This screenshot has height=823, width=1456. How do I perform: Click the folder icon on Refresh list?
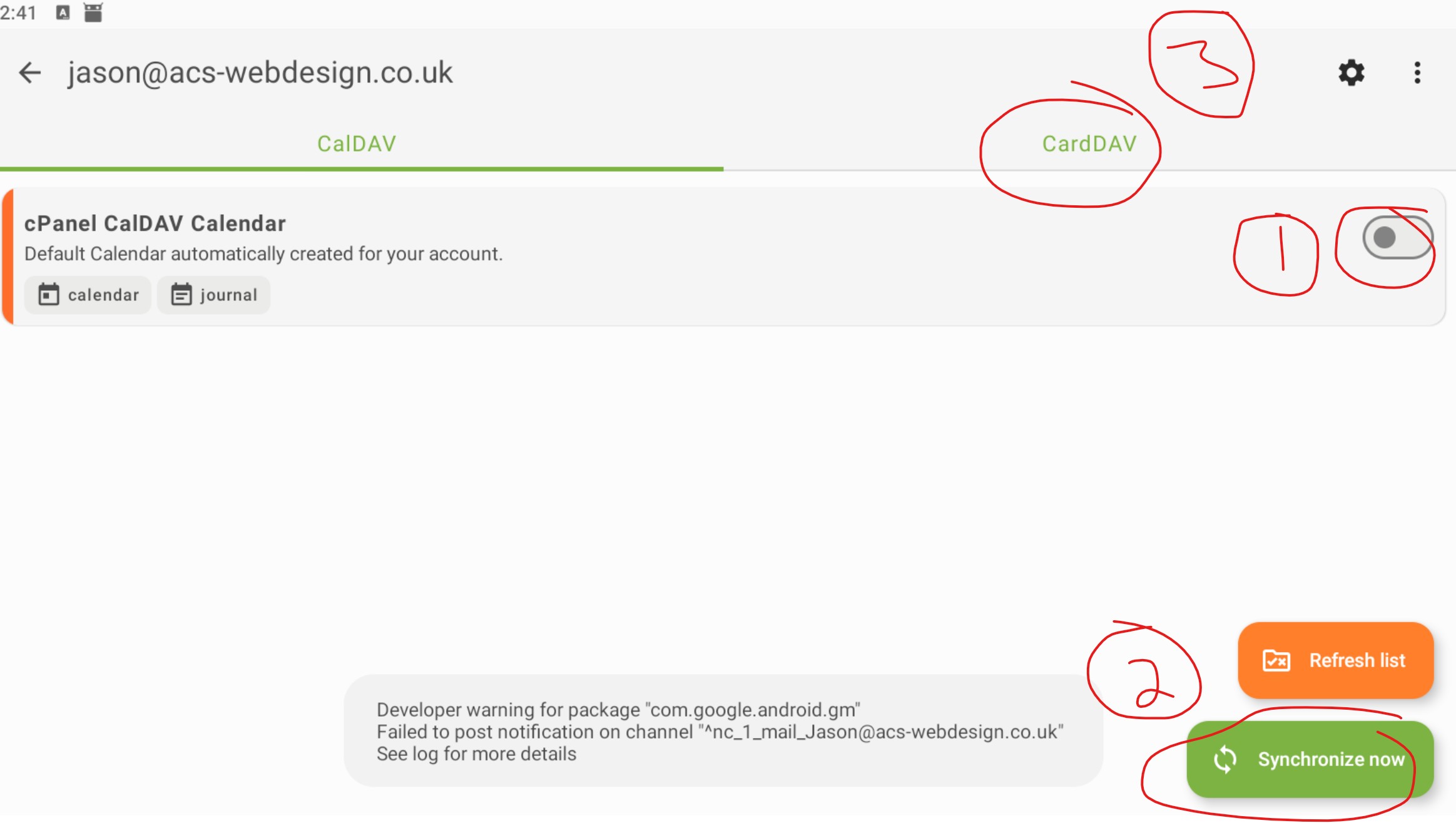(x=1276, y=660)
